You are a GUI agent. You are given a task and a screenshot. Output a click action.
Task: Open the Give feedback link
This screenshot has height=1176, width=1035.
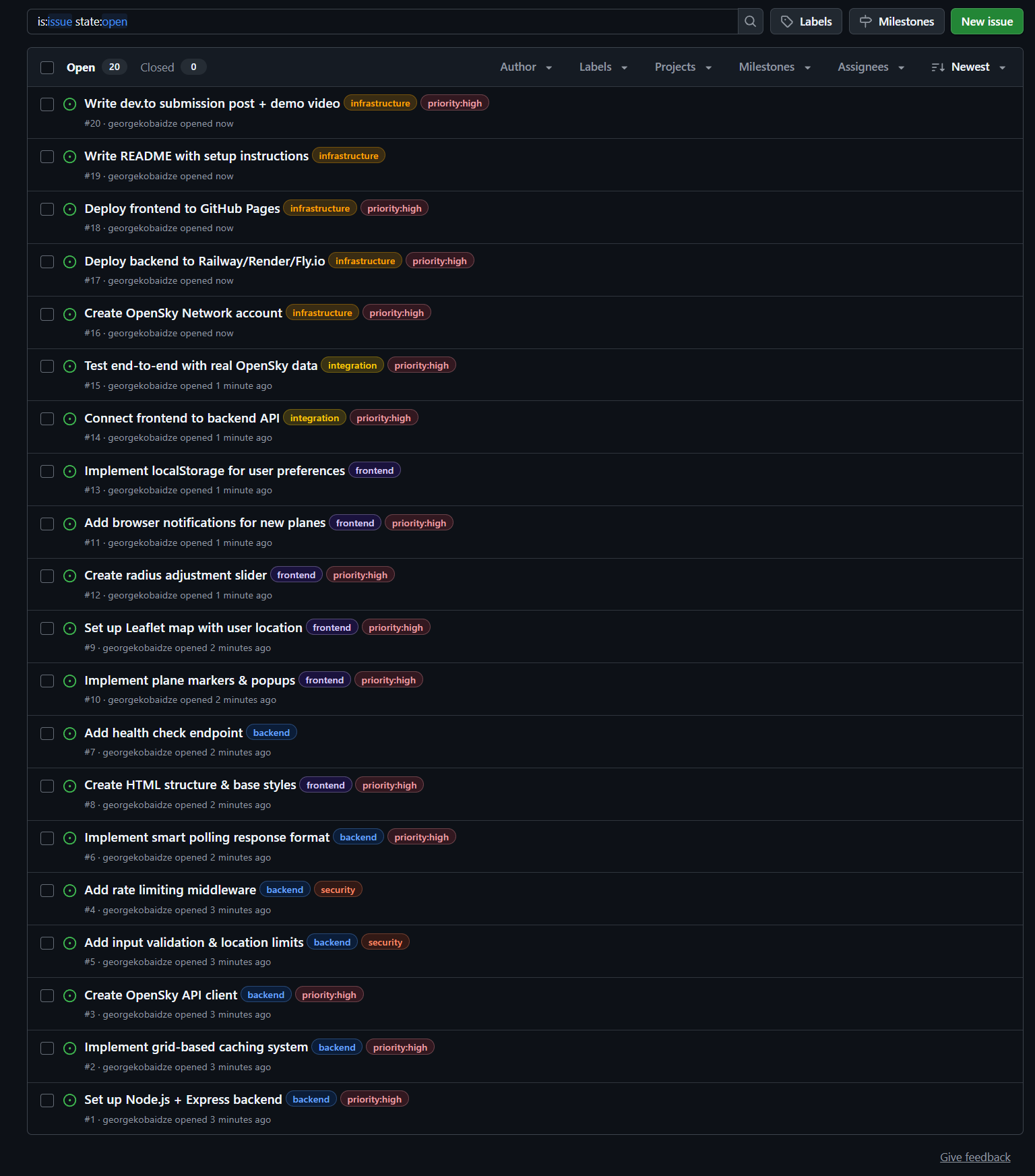975,1157
